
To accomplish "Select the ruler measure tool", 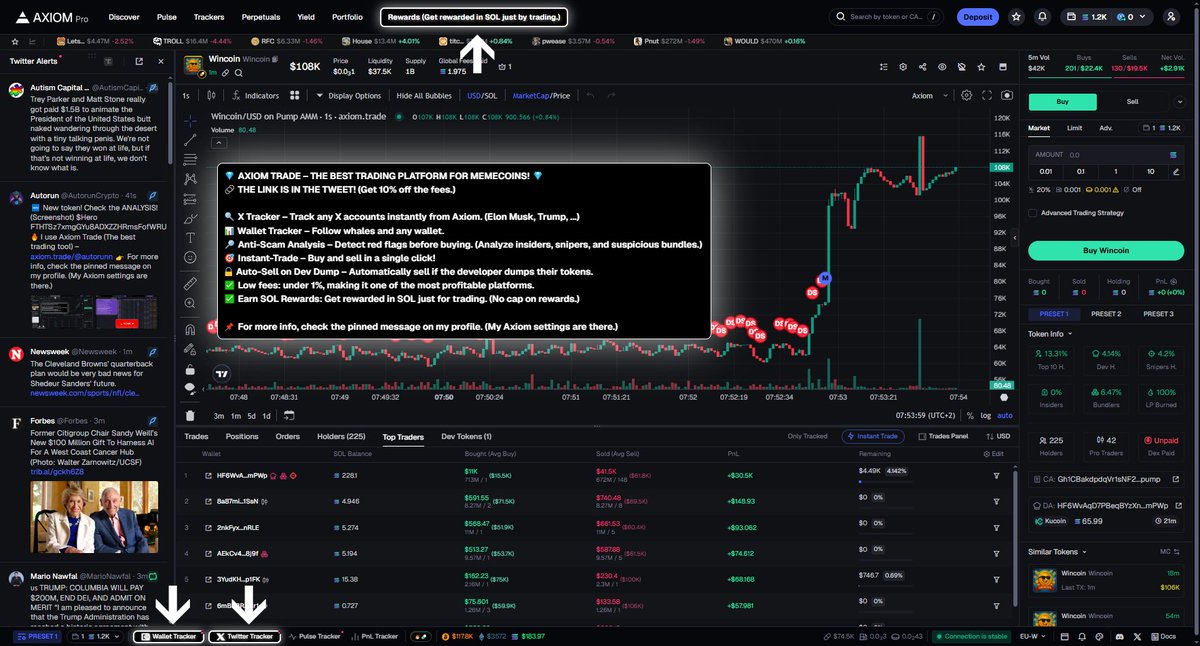I will (190, 283).
